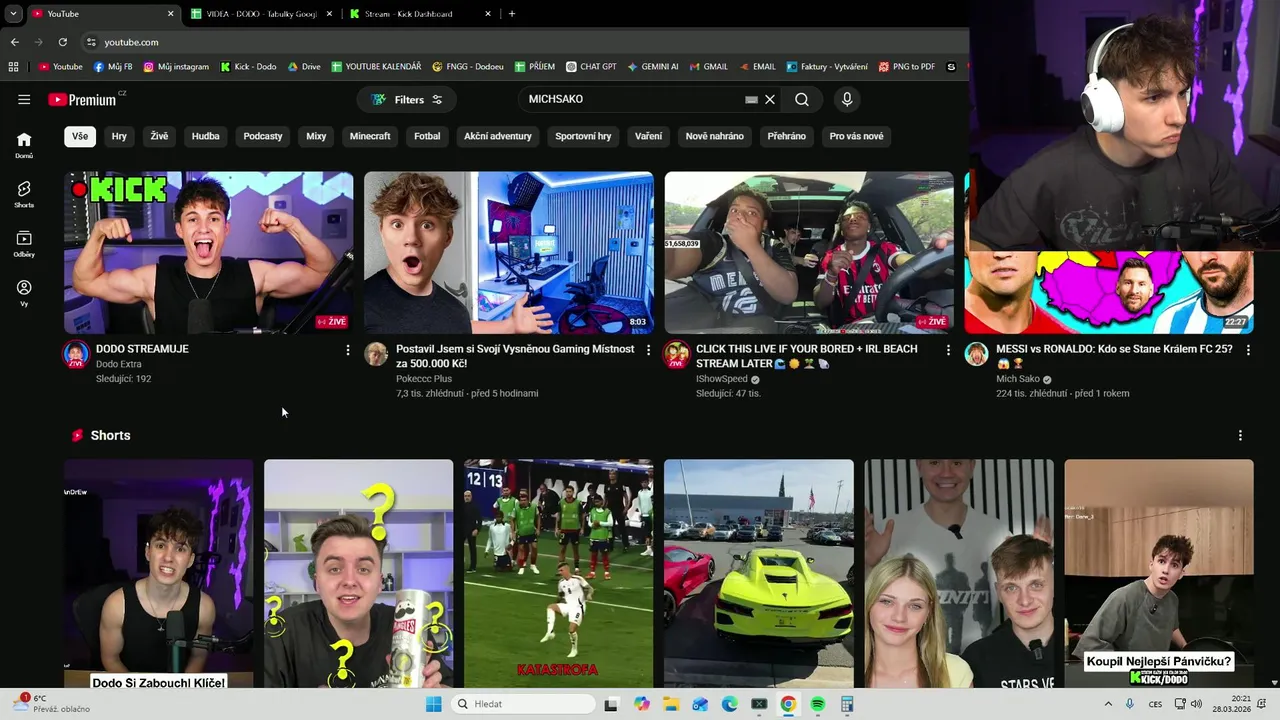
Task: Click the IShowSpeed channel avatar
Action: 677,354
